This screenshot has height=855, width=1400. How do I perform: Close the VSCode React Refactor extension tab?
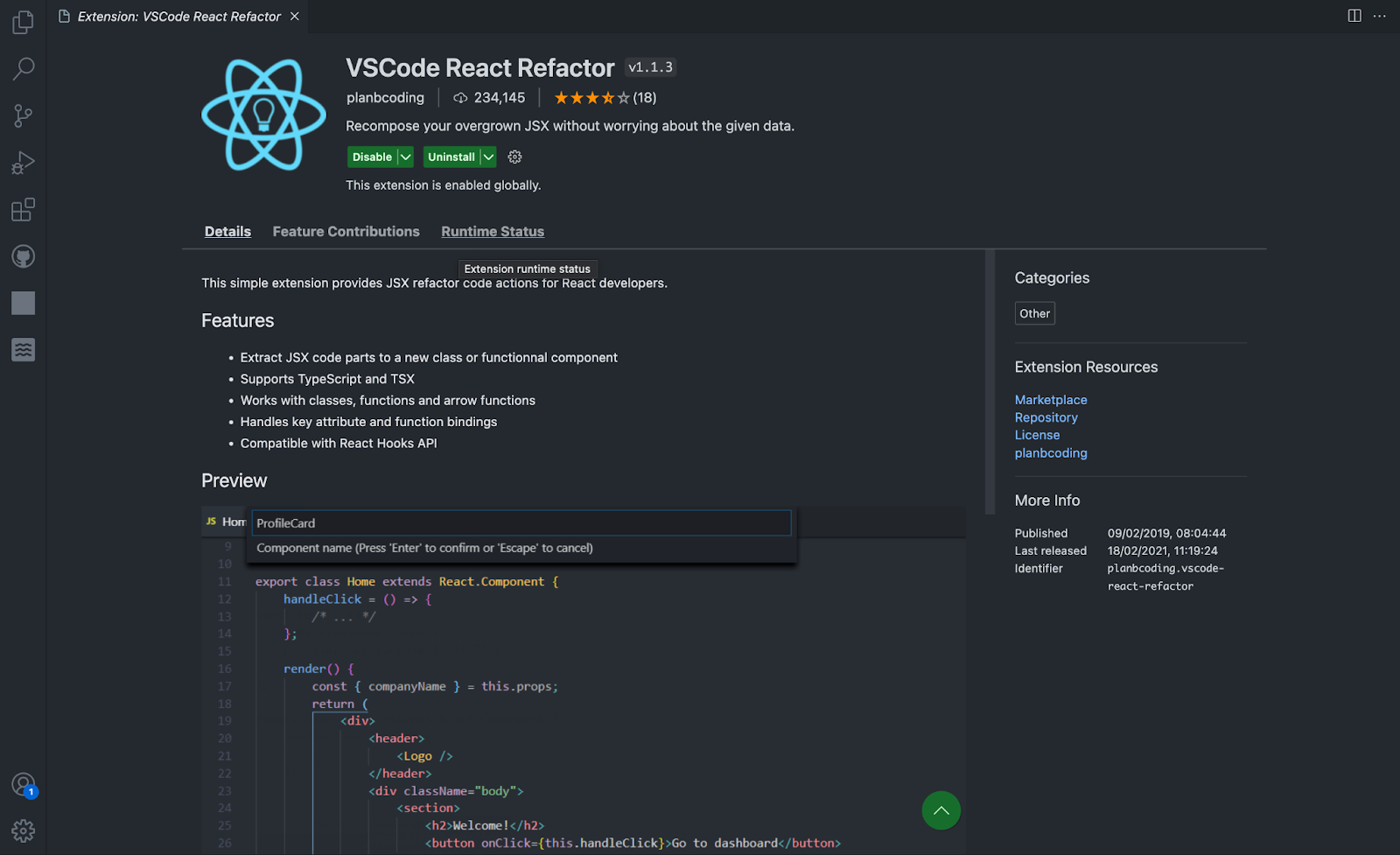295,17
